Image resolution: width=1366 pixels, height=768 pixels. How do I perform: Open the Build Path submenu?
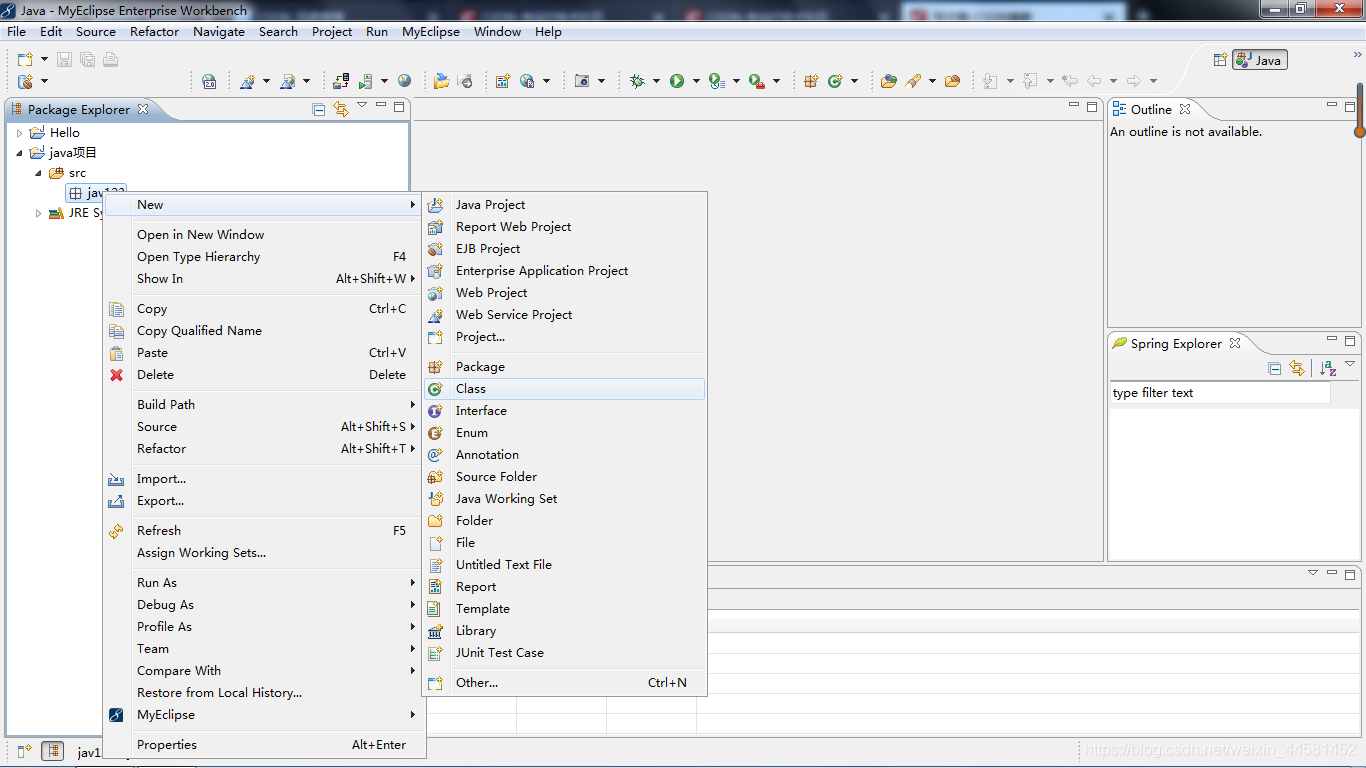[x=264, y=405]
